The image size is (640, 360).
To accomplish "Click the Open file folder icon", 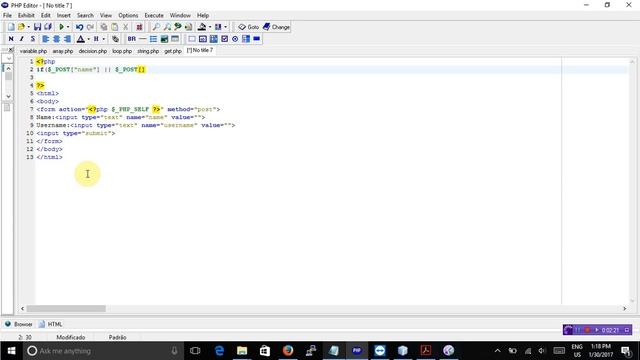I will 21,27.
